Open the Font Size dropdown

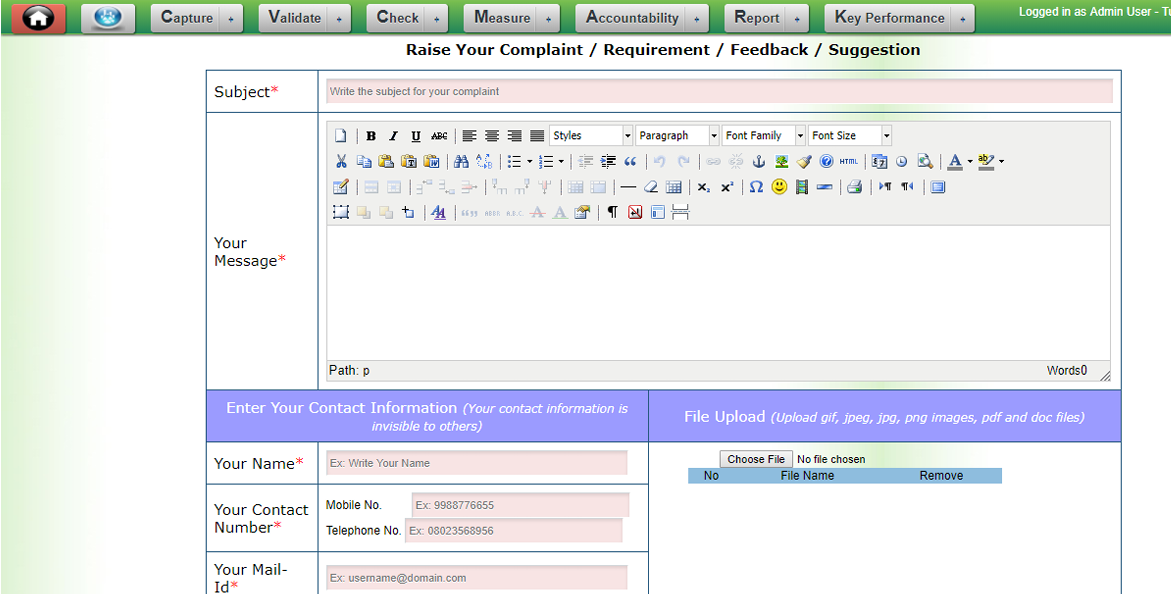tap(850, 136)
